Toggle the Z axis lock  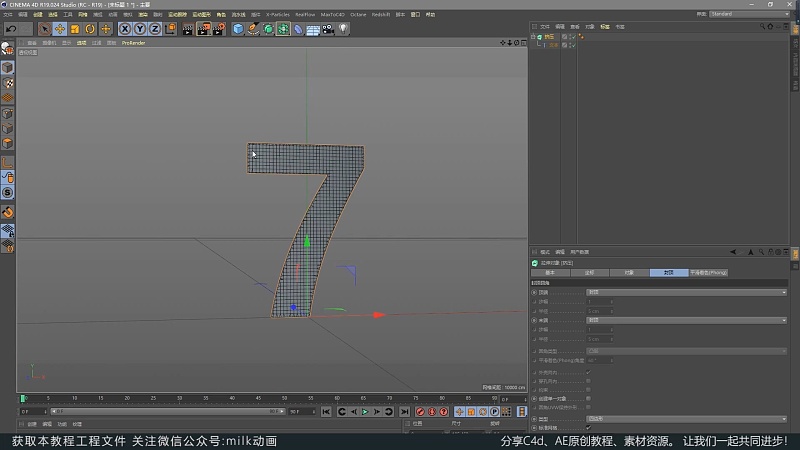(x=155, y=29)
